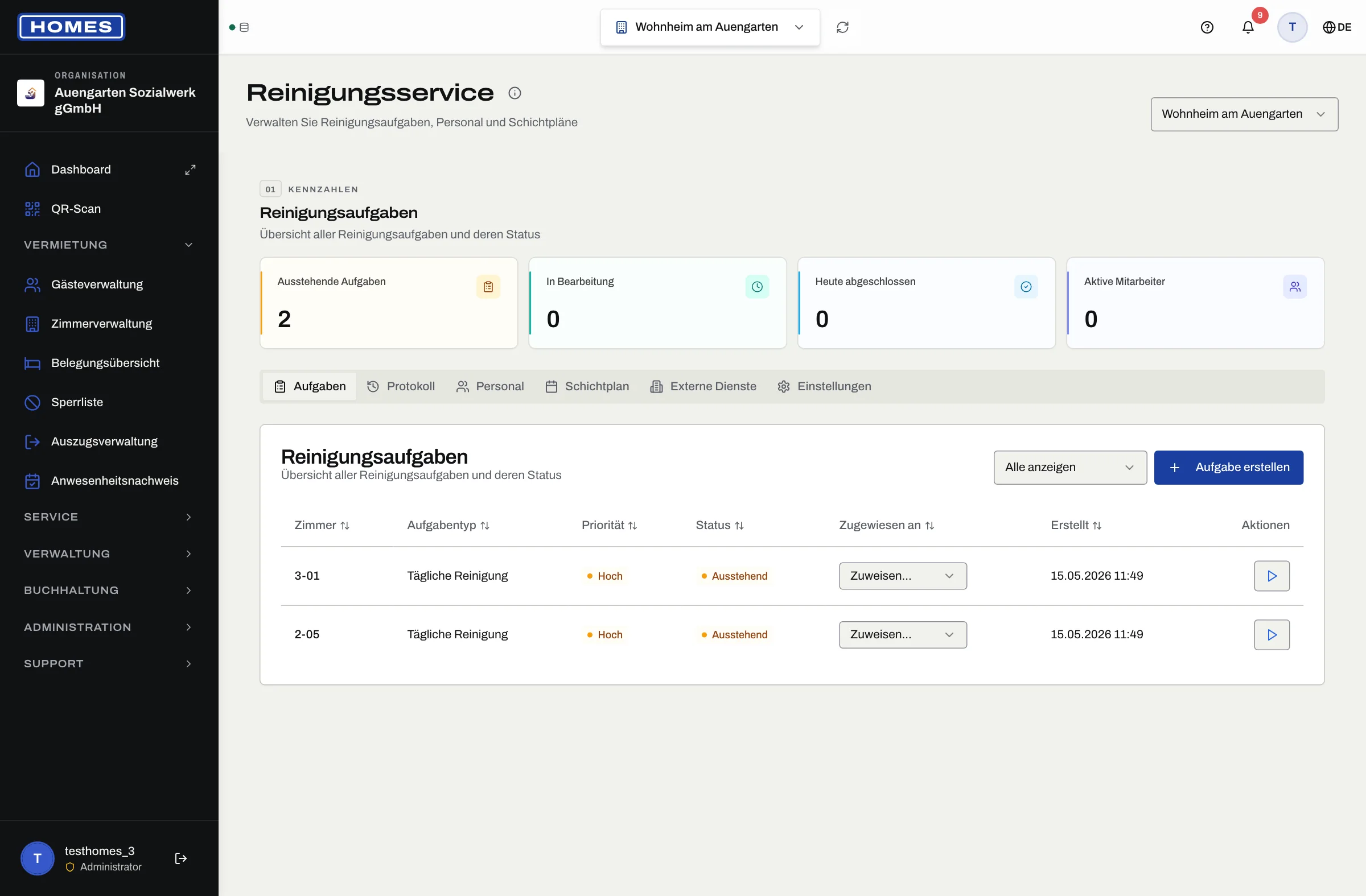Open the Alle anzeigen filter dropdown
The height and width of the screenshot is (896, 1366).
[1070, 468]
